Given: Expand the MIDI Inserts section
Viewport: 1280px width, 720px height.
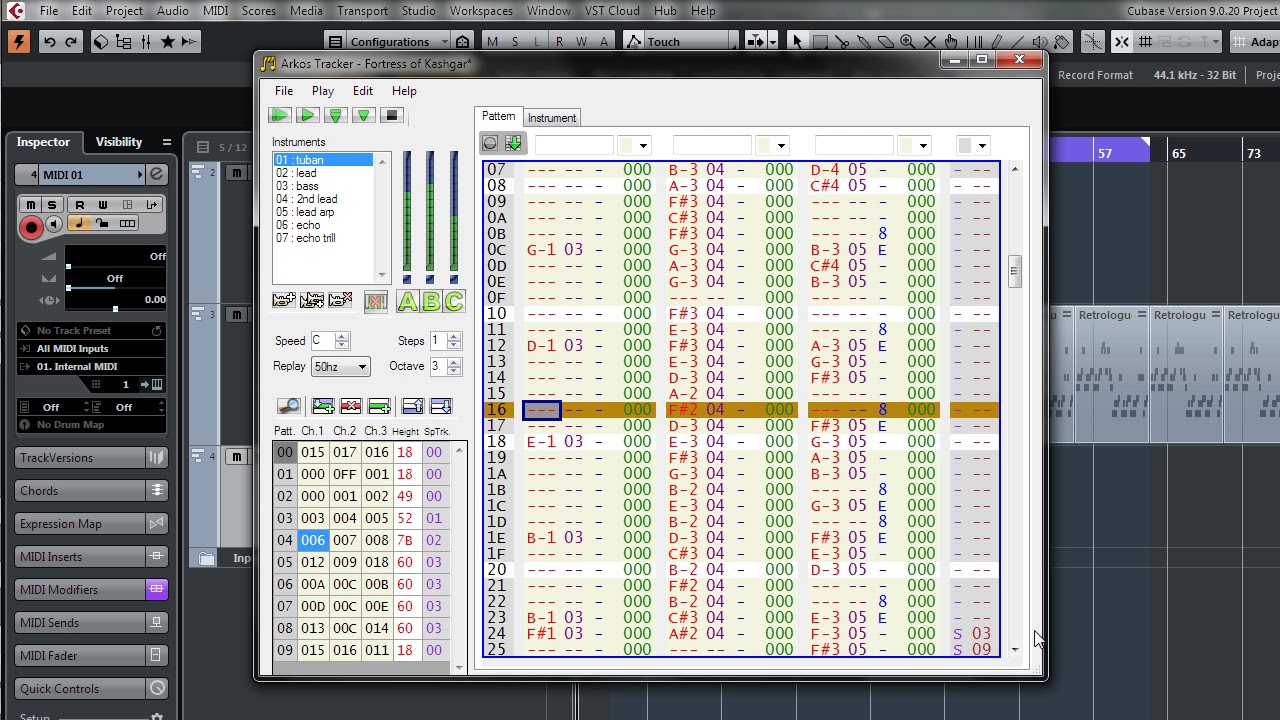Looking at the screenshot, I should tap(91, 557).
